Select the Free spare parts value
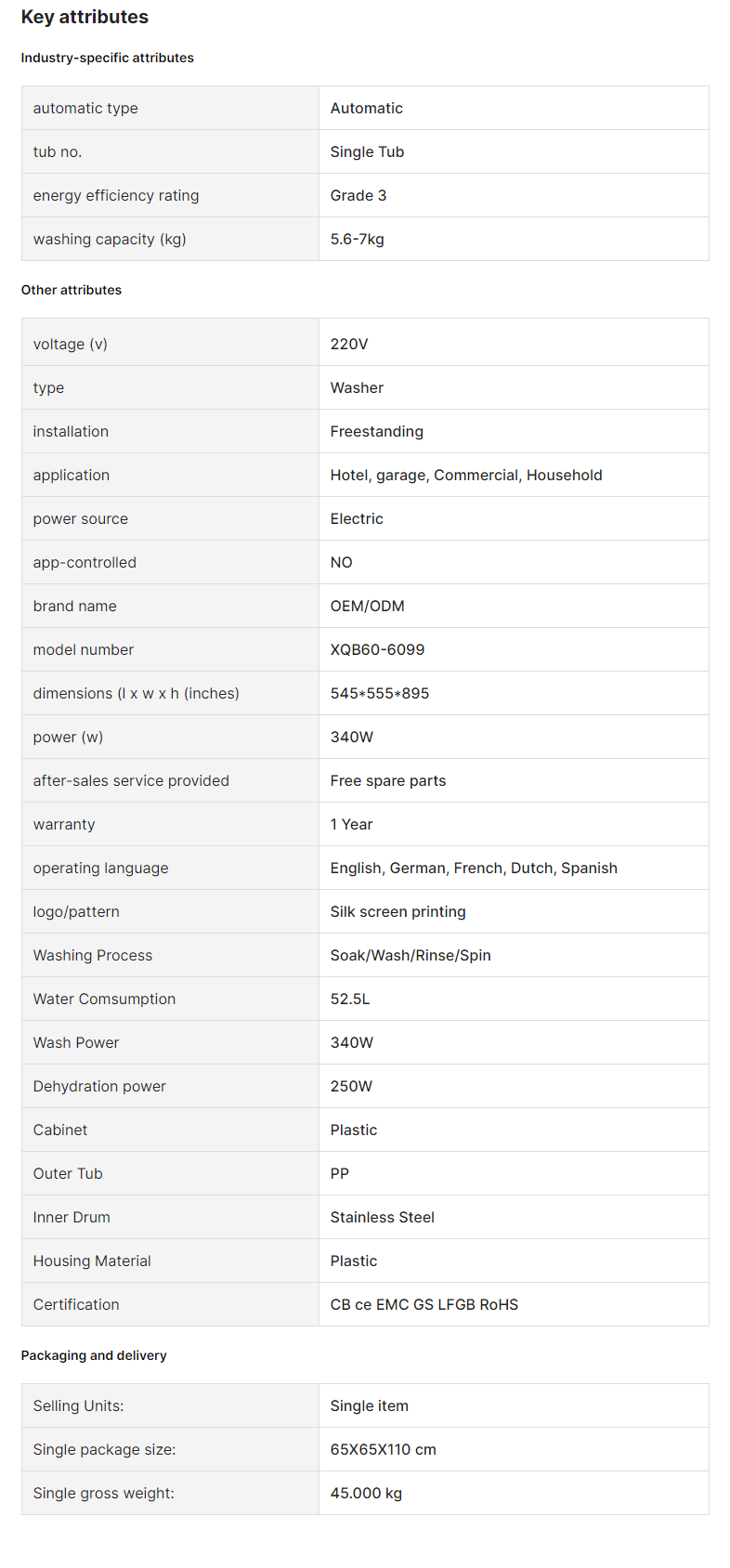The image size is (730, 1568). (388, 780)
